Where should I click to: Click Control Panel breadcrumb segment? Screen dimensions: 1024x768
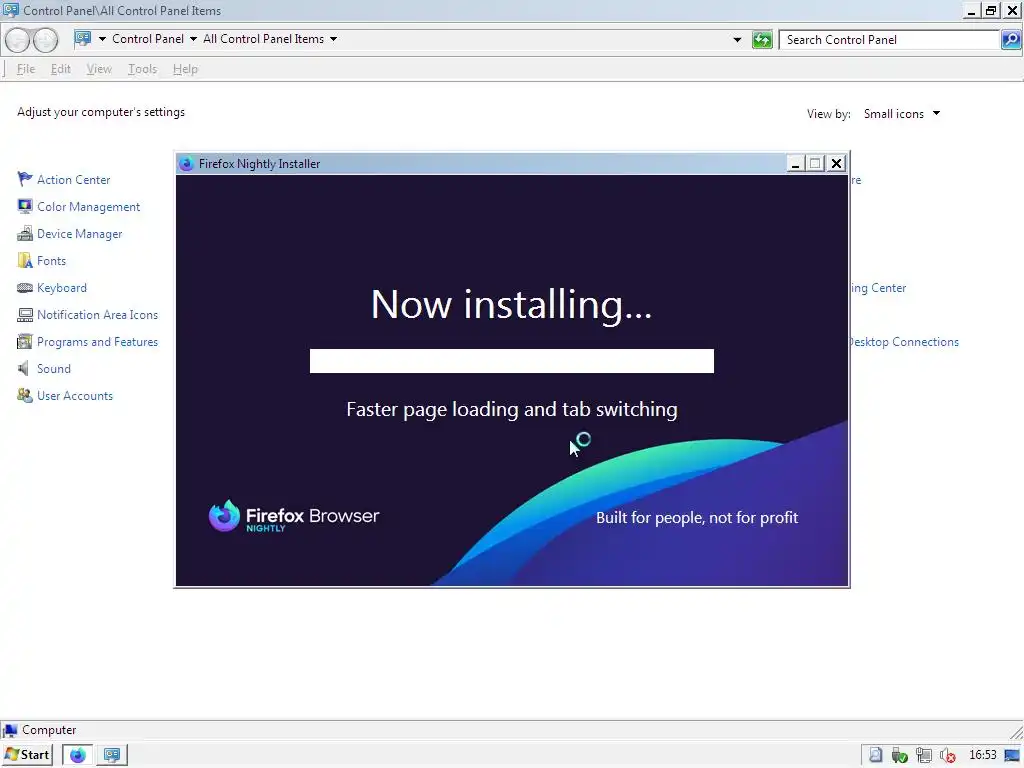(x=148, y=39)
